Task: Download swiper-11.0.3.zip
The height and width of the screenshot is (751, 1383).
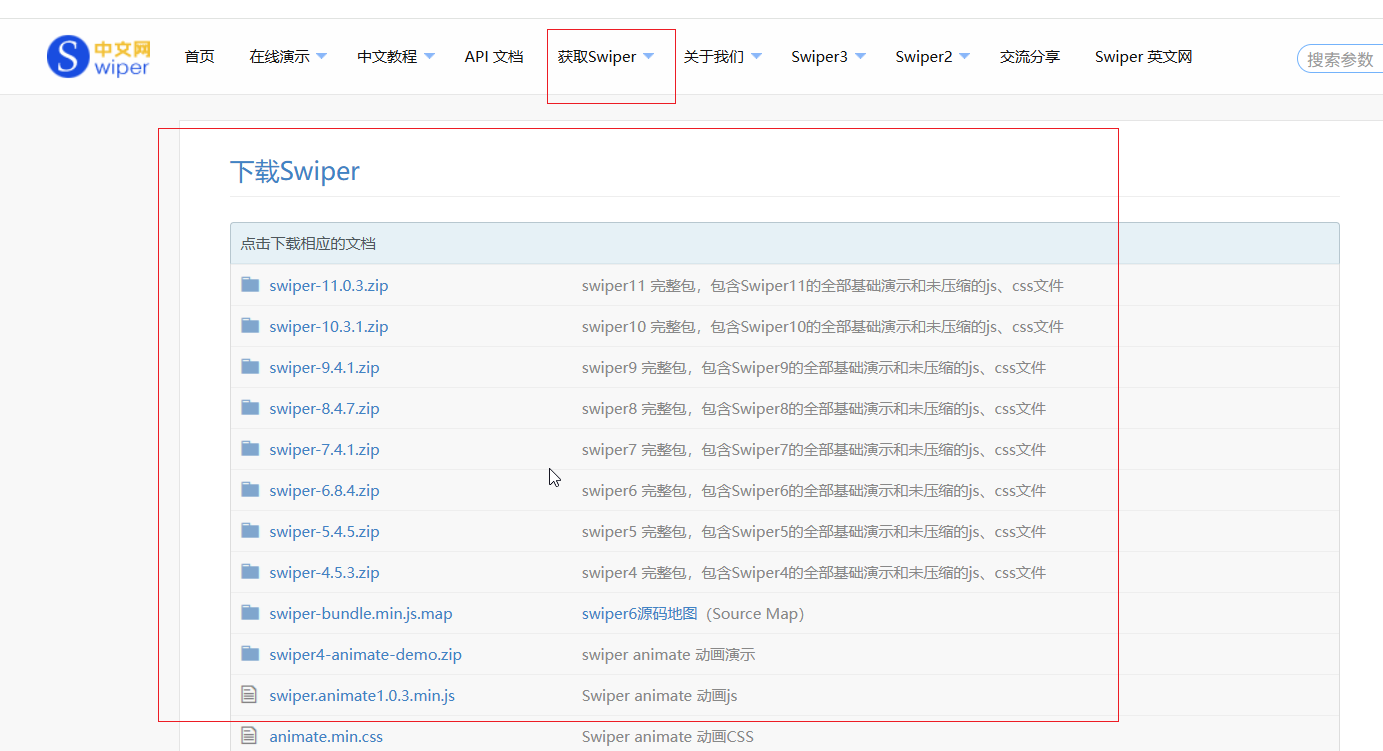Action: 329,286
